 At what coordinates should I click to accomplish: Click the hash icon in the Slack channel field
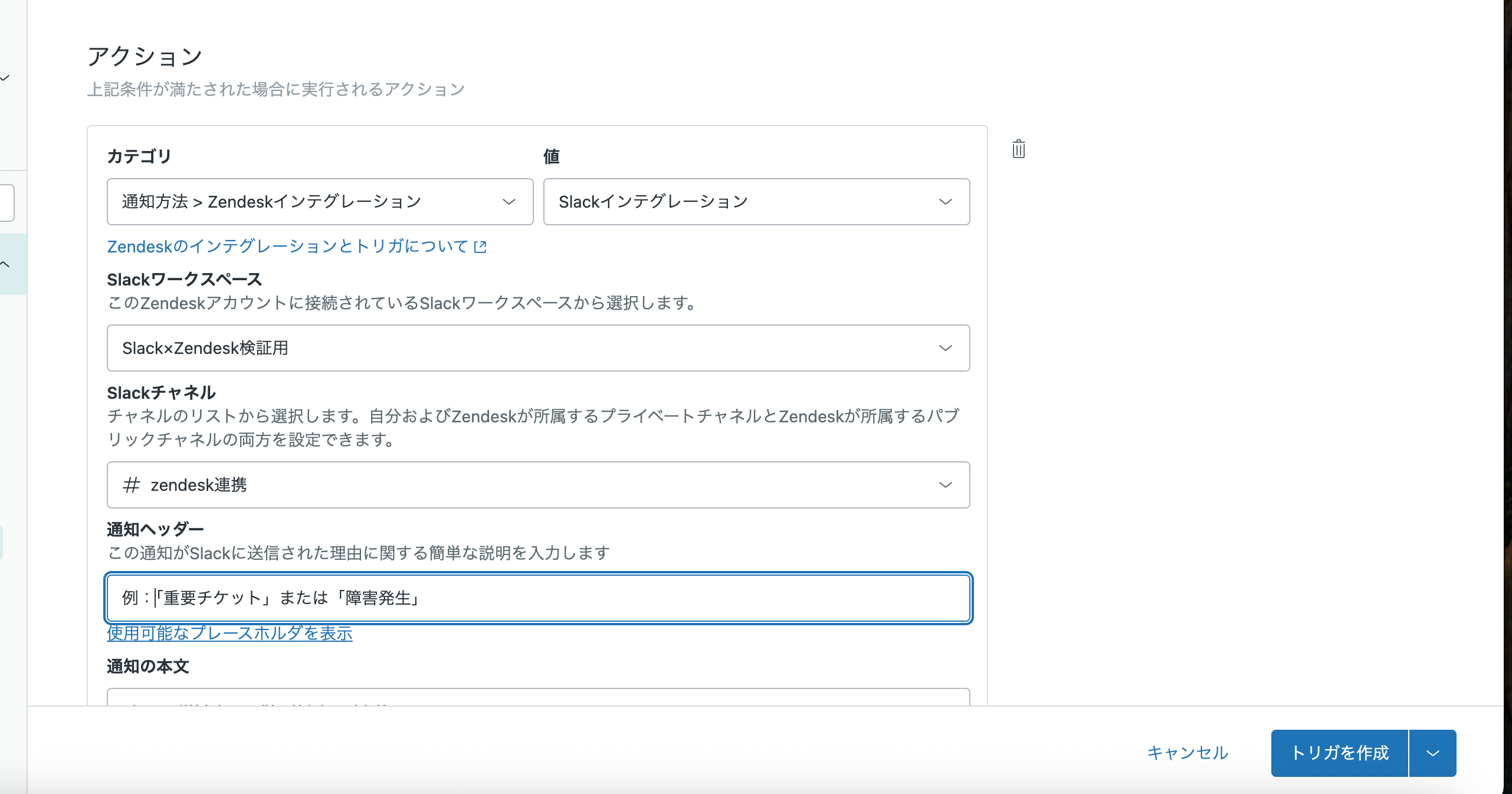pos(131,485)
